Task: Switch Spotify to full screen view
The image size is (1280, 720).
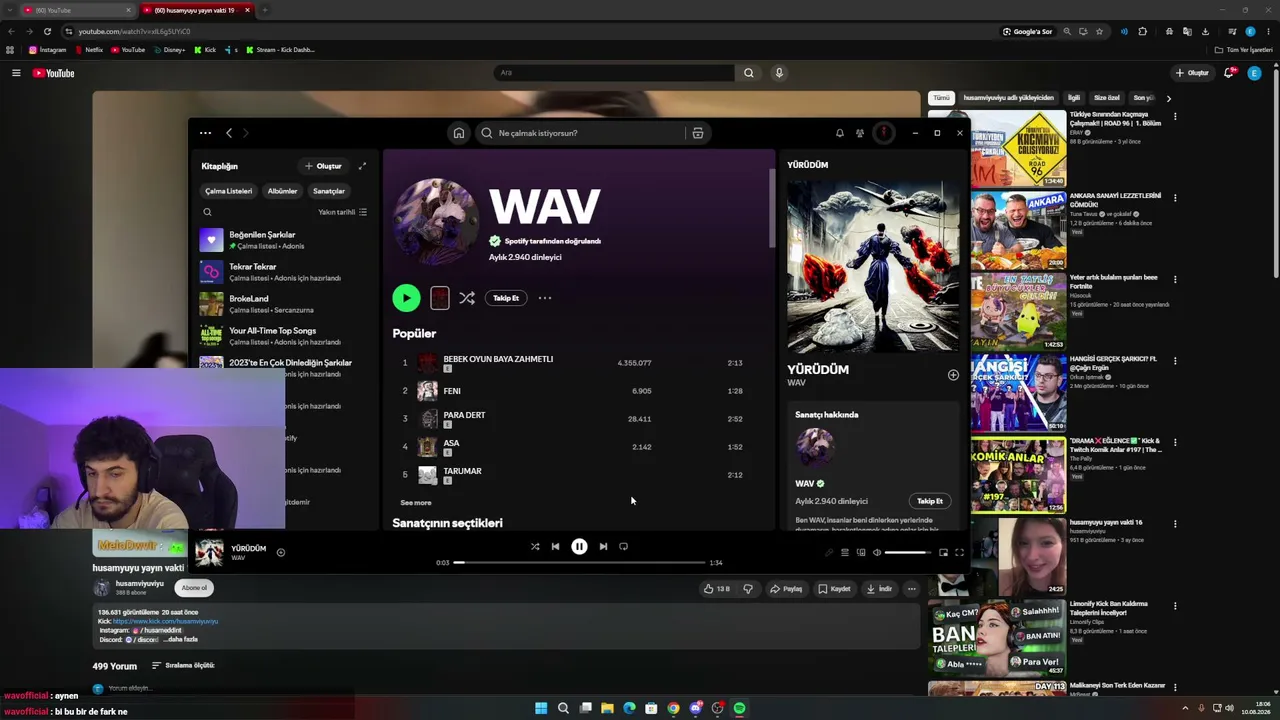Action: [x=959, y=552]
